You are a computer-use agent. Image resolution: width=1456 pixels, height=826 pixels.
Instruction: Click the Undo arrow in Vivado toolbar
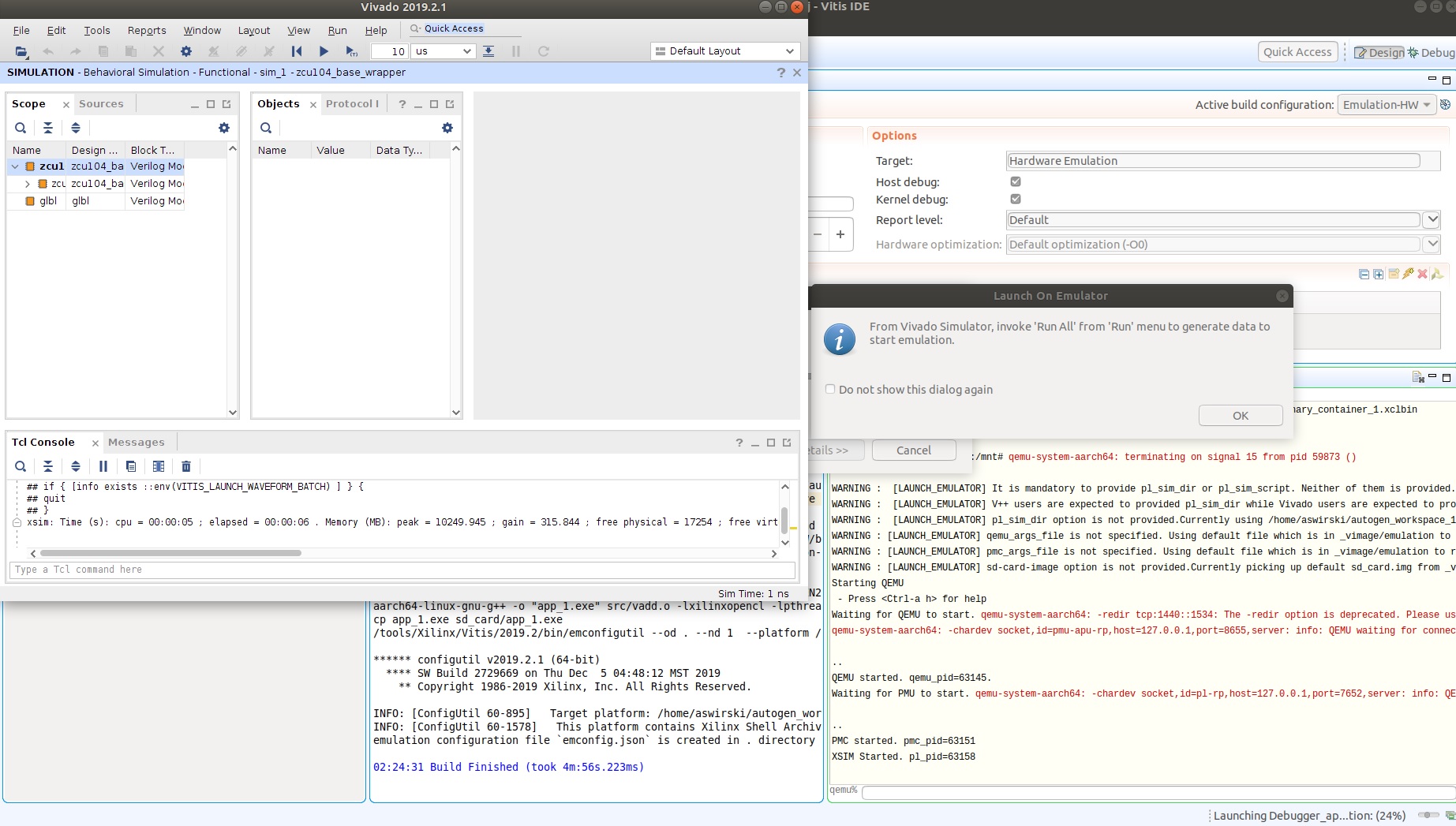click(48, 51)
